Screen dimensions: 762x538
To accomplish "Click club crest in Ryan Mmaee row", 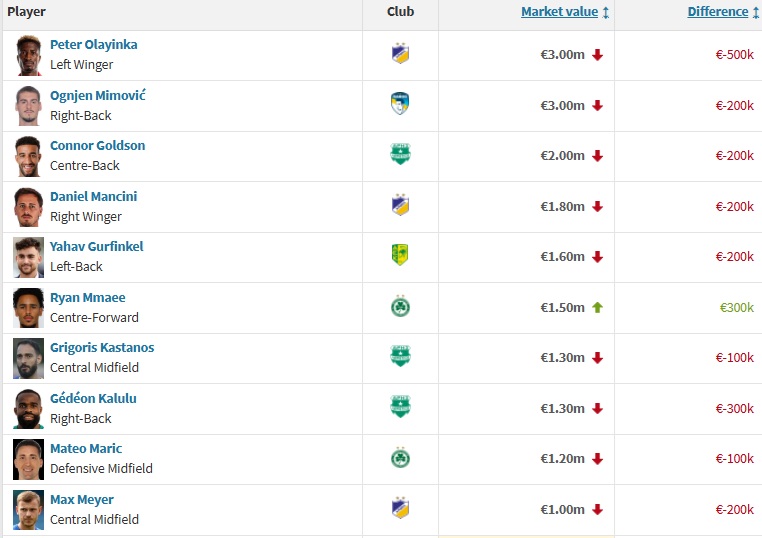I will coord(400,307).
